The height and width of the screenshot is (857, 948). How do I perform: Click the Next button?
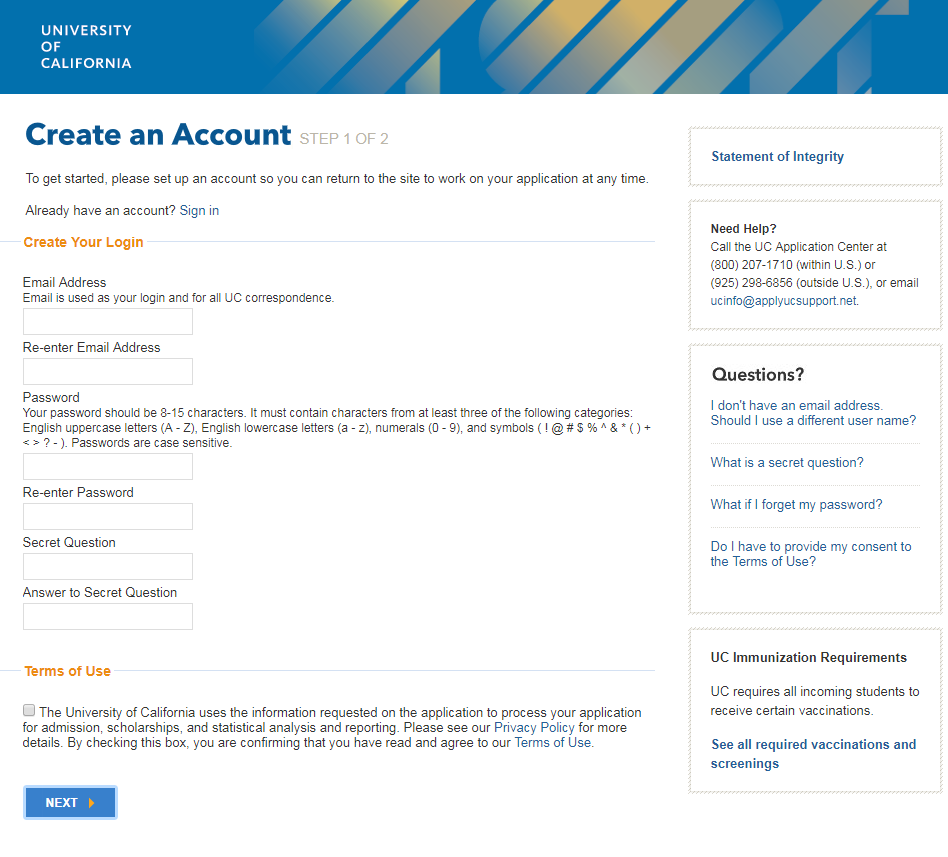point(70,803)
